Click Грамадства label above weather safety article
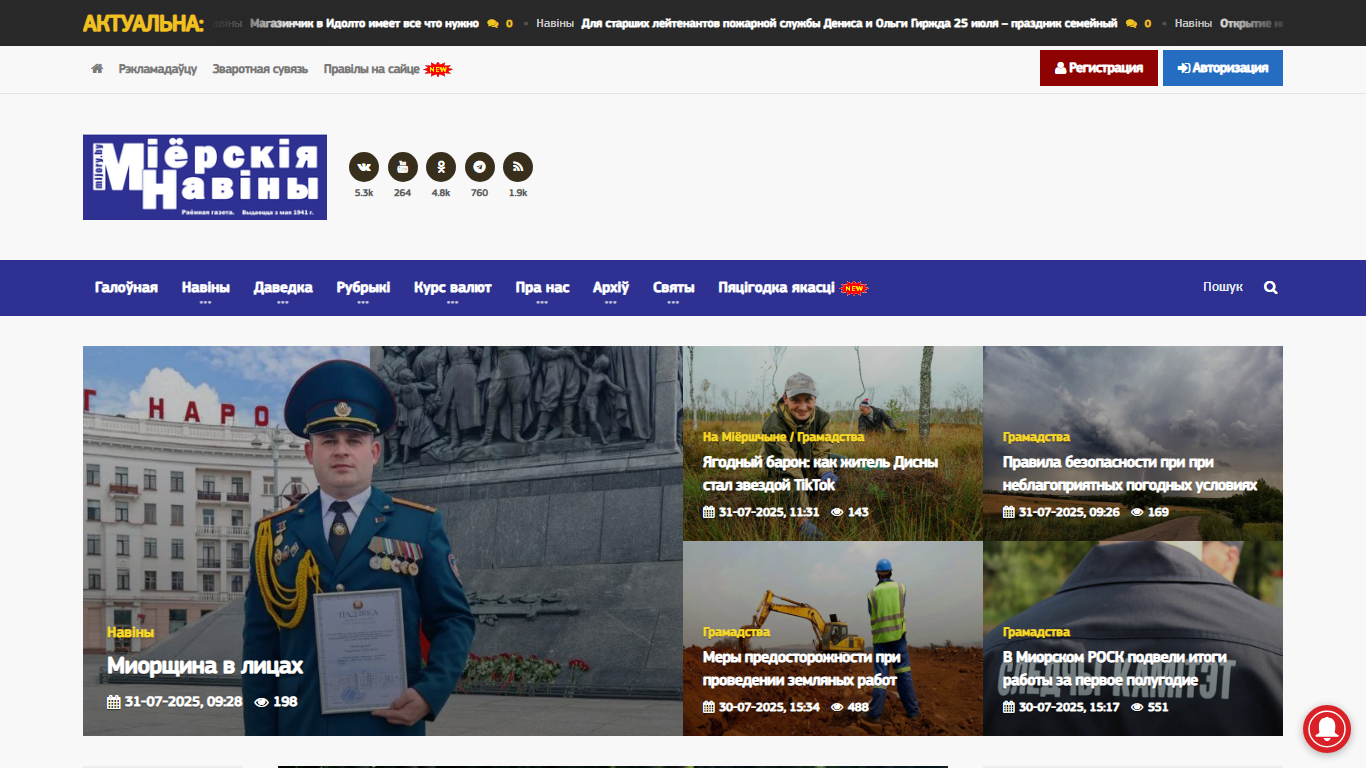The height and width of the screenshot is (768, 1366). 1036,437
